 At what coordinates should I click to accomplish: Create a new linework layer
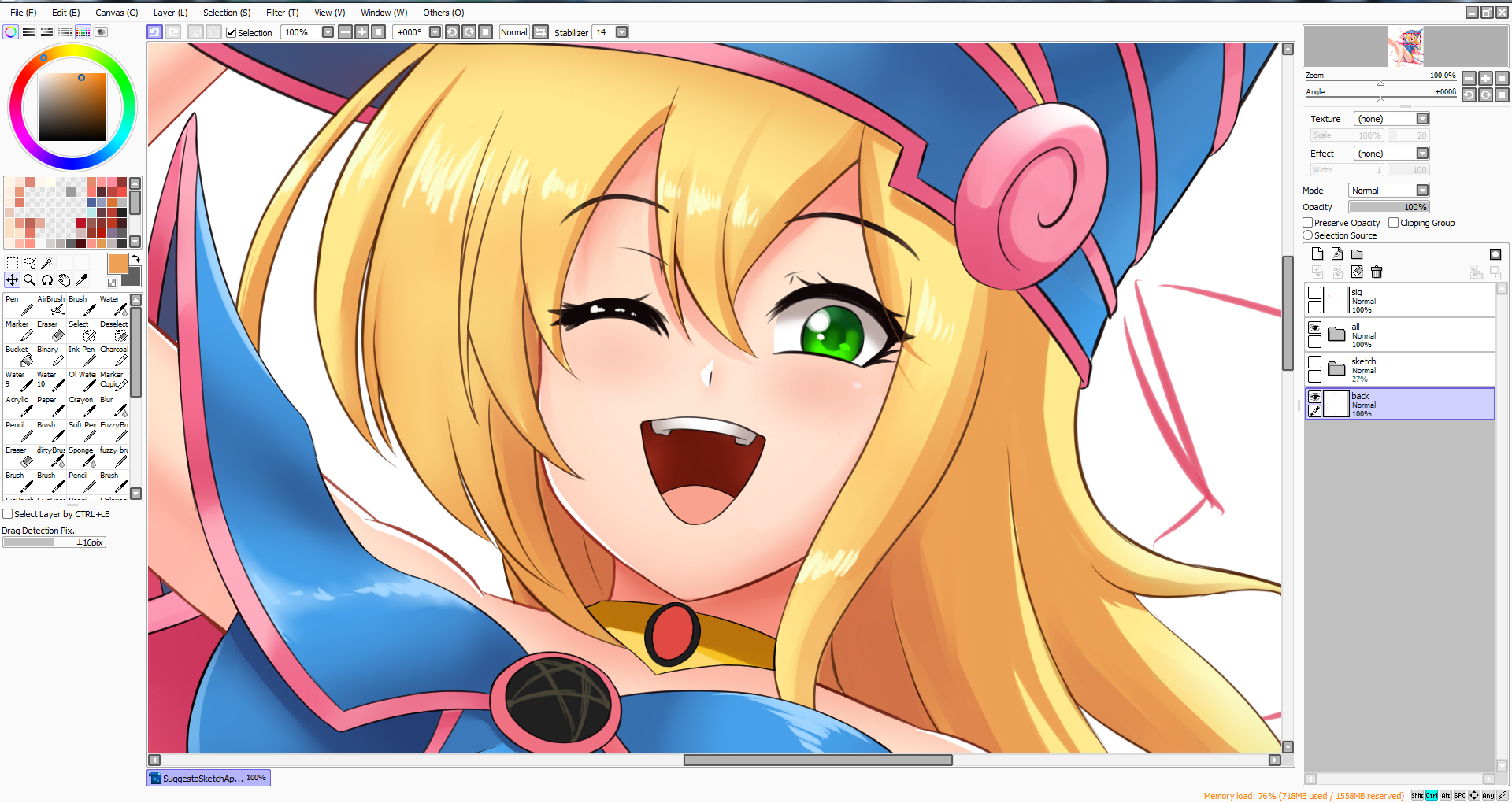tap(1337, 254)
